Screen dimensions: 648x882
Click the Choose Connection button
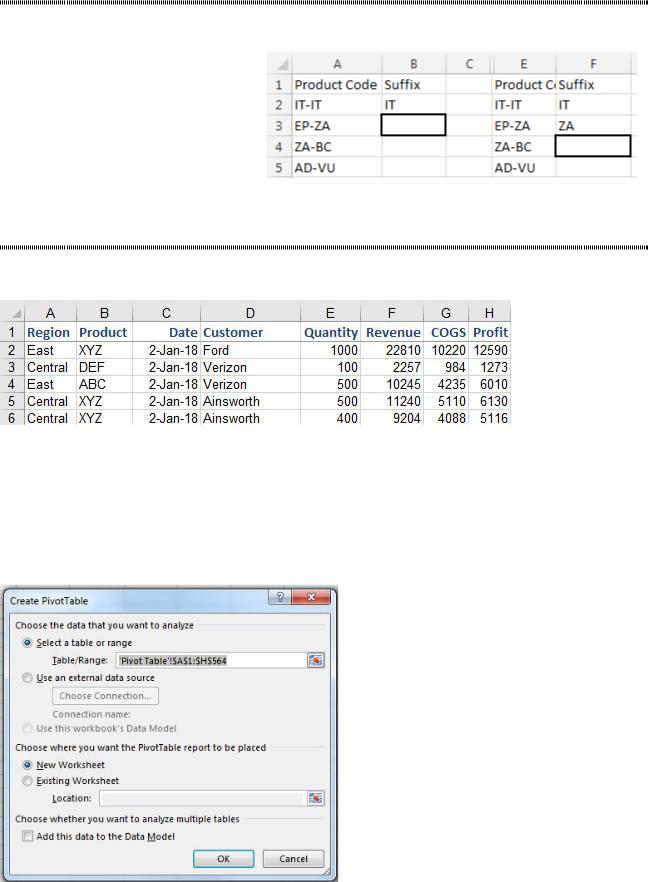pyautogui.click(x=105, y=696)
